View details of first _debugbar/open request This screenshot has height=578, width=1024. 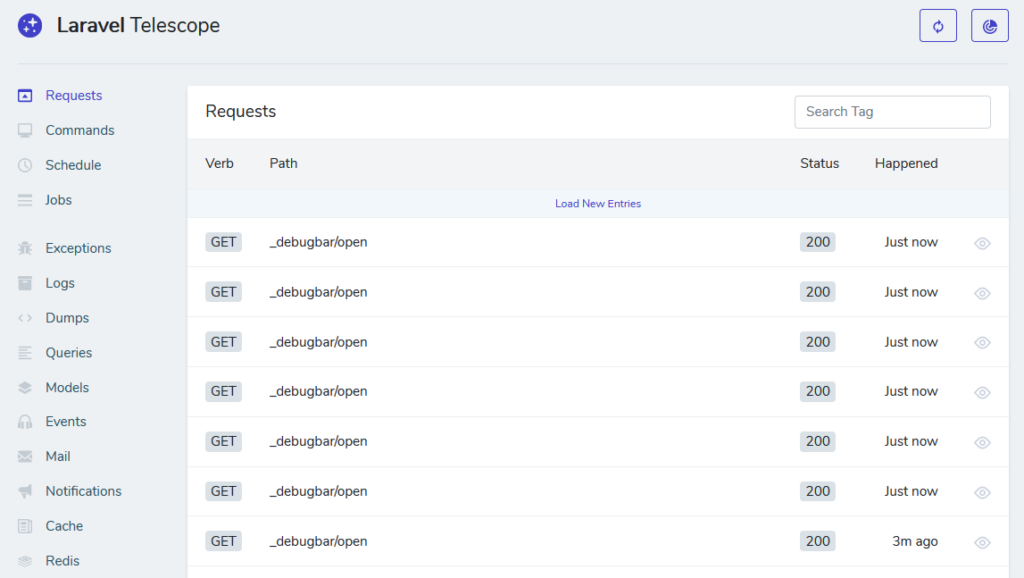tap(982, 243)
